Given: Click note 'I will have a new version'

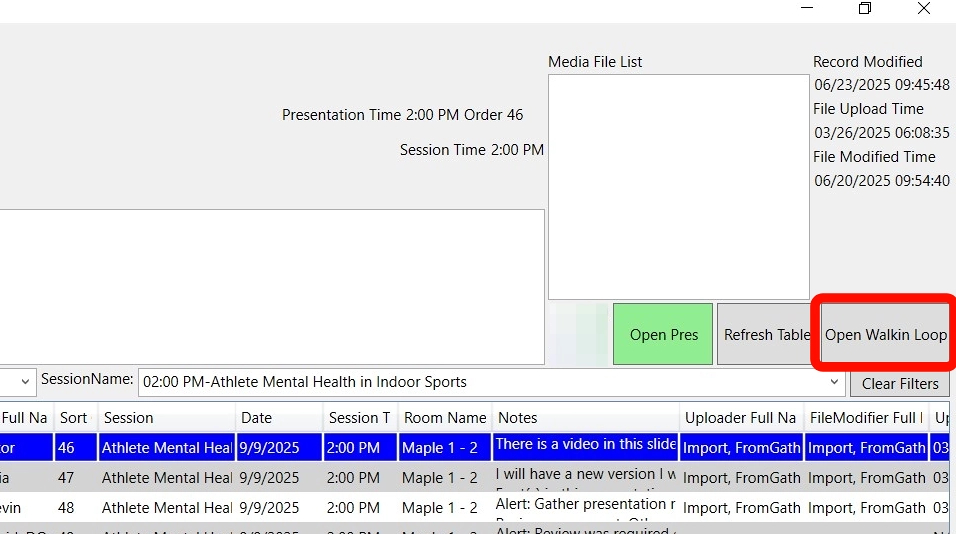Looking at the screenshot, I should point(585,474).
